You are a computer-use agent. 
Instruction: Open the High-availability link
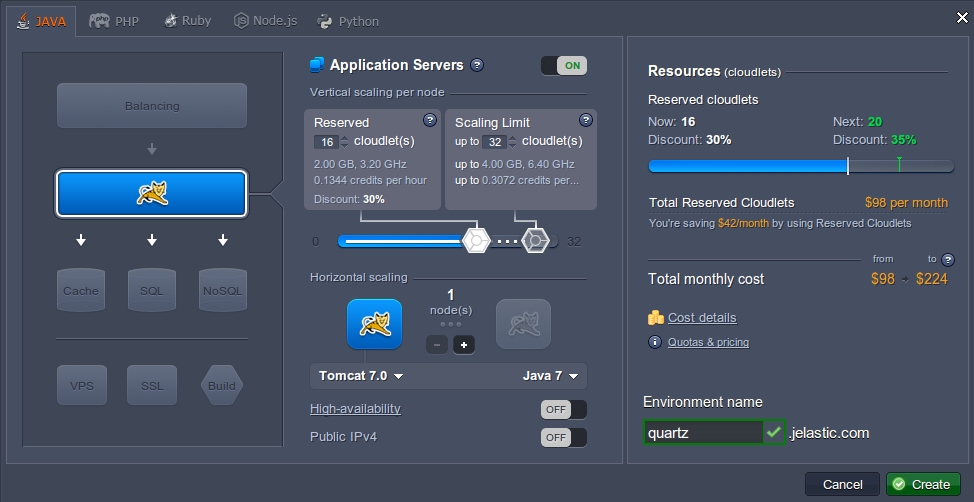355,409
